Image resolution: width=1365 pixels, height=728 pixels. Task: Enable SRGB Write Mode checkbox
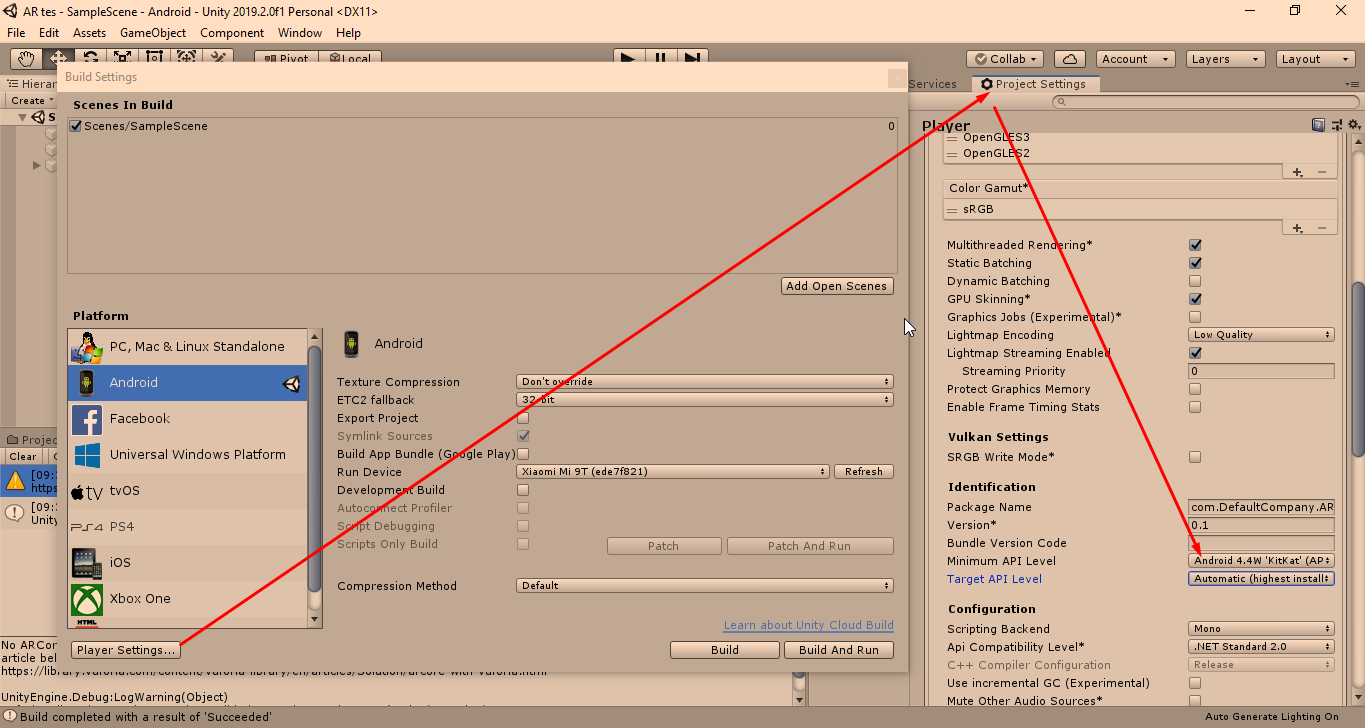pyautogui.click(x=1195, y=457)
